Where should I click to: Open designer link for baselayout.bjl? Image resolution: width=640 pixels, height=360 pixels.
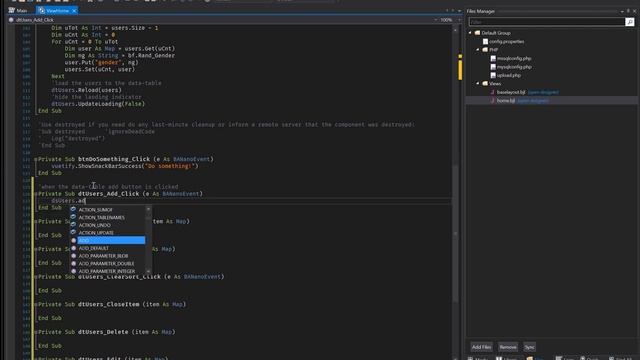pyautogui.click(x=543, y=92)
